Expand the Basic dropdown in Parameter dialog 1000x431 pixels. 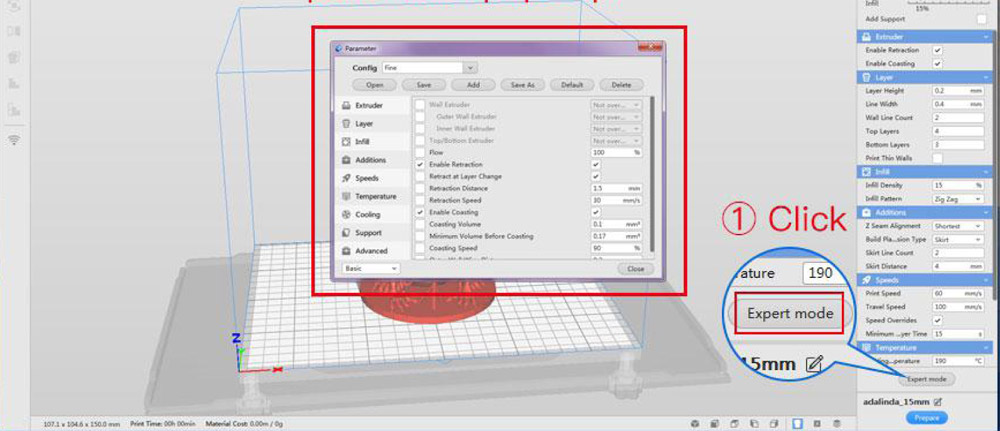371,268
